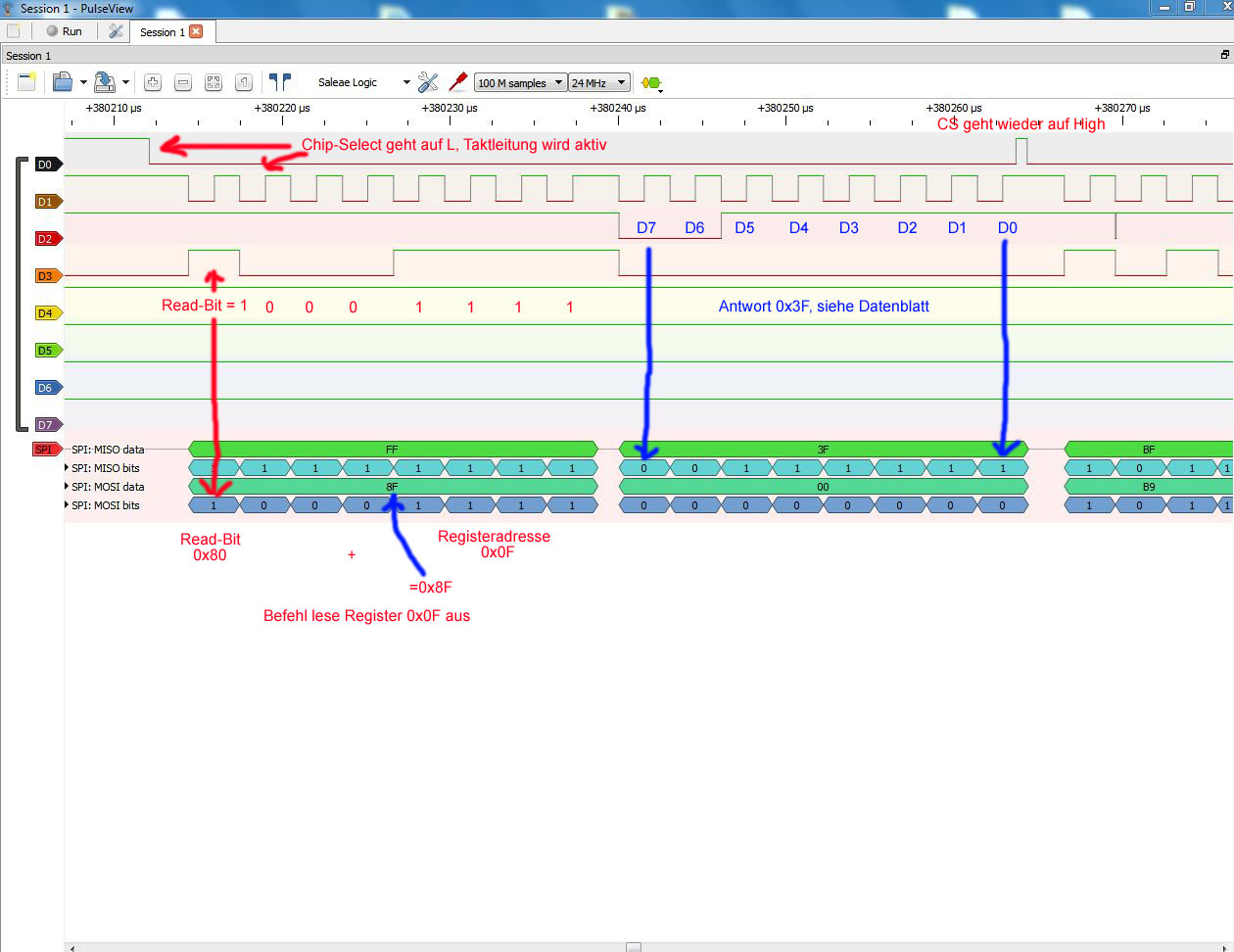Configure device with wrench icon beside Saleae Logic

(428, 82)
